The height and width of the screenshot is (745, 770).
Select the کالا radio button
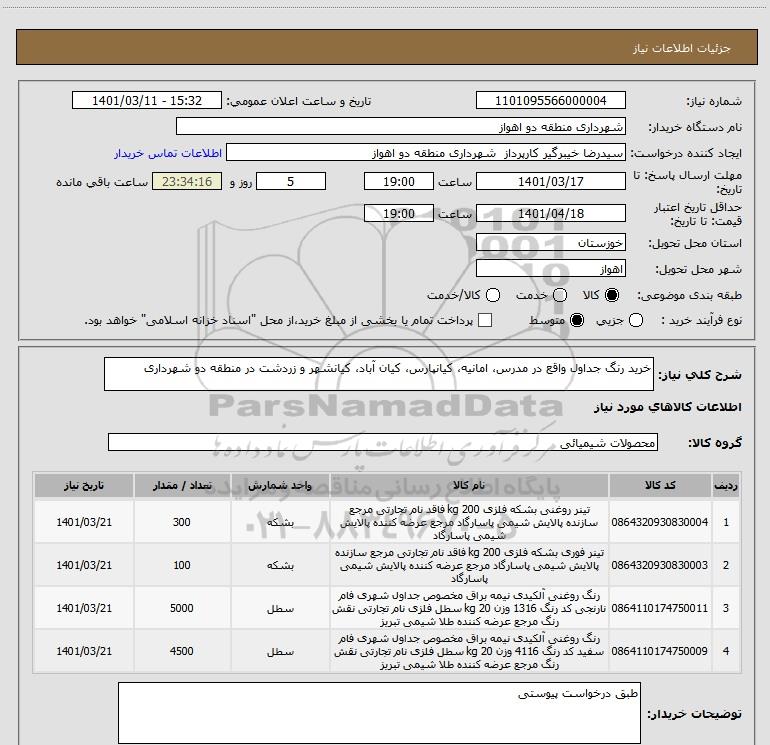(612, 295)
